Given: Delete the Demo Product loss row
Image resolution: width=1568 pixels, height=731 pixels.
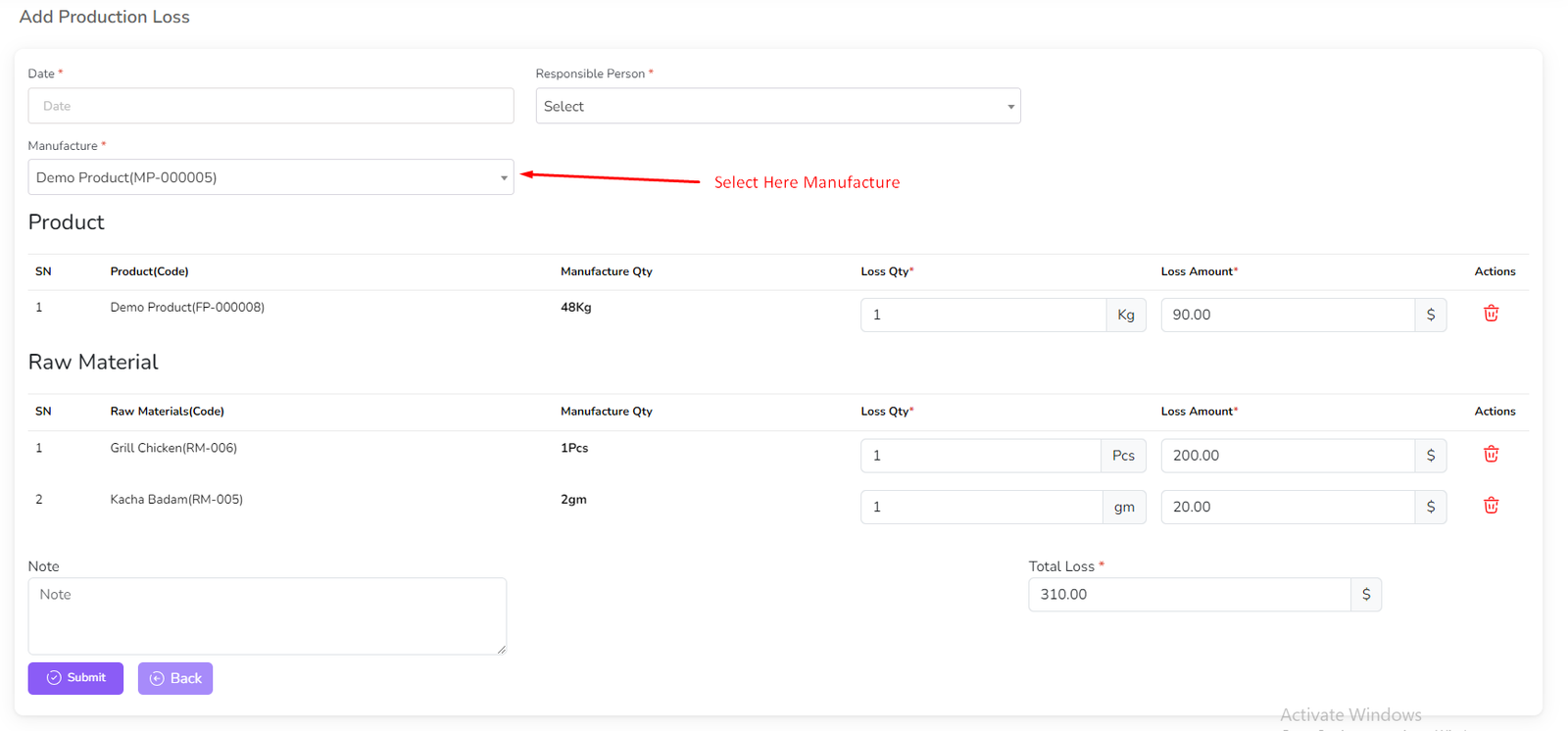Looking at the screenshot, I should (1491, 314).
